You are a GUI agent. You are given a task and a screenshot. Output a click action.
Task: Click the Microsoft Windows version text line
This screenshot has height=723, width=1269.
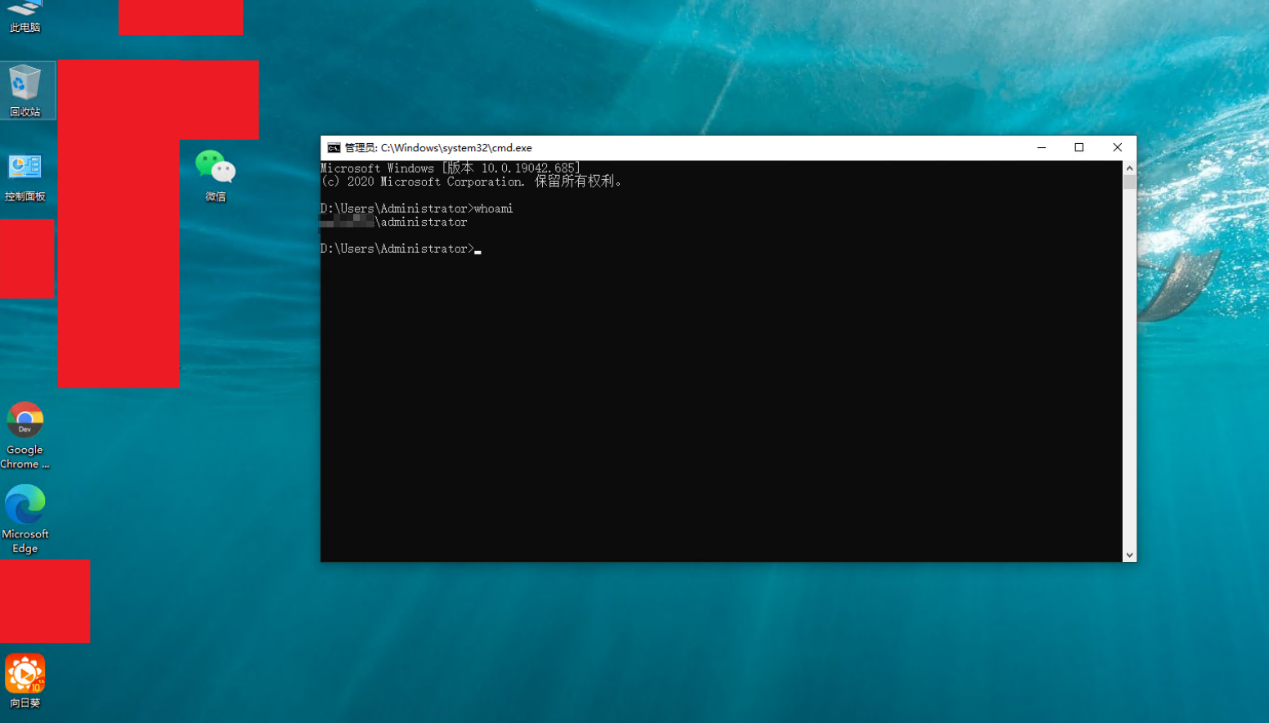[450, 169]
